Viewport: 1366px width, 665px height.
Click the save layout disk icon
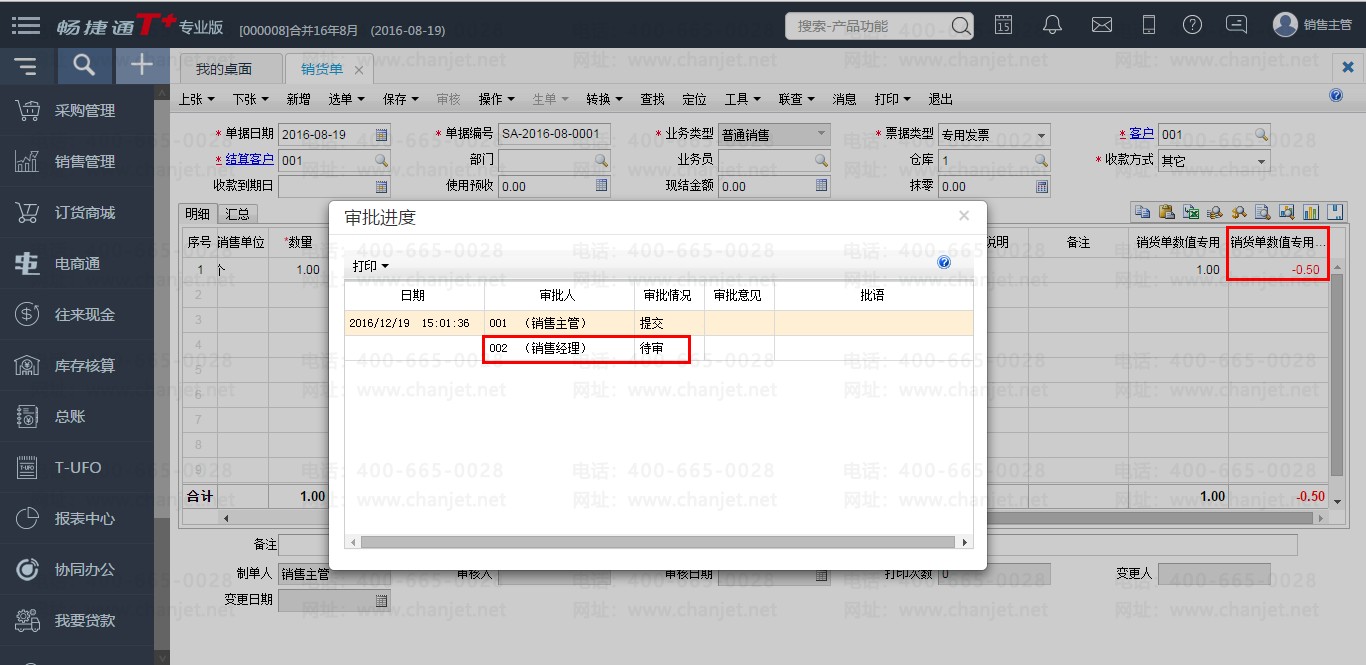[x=1334, y=212]
